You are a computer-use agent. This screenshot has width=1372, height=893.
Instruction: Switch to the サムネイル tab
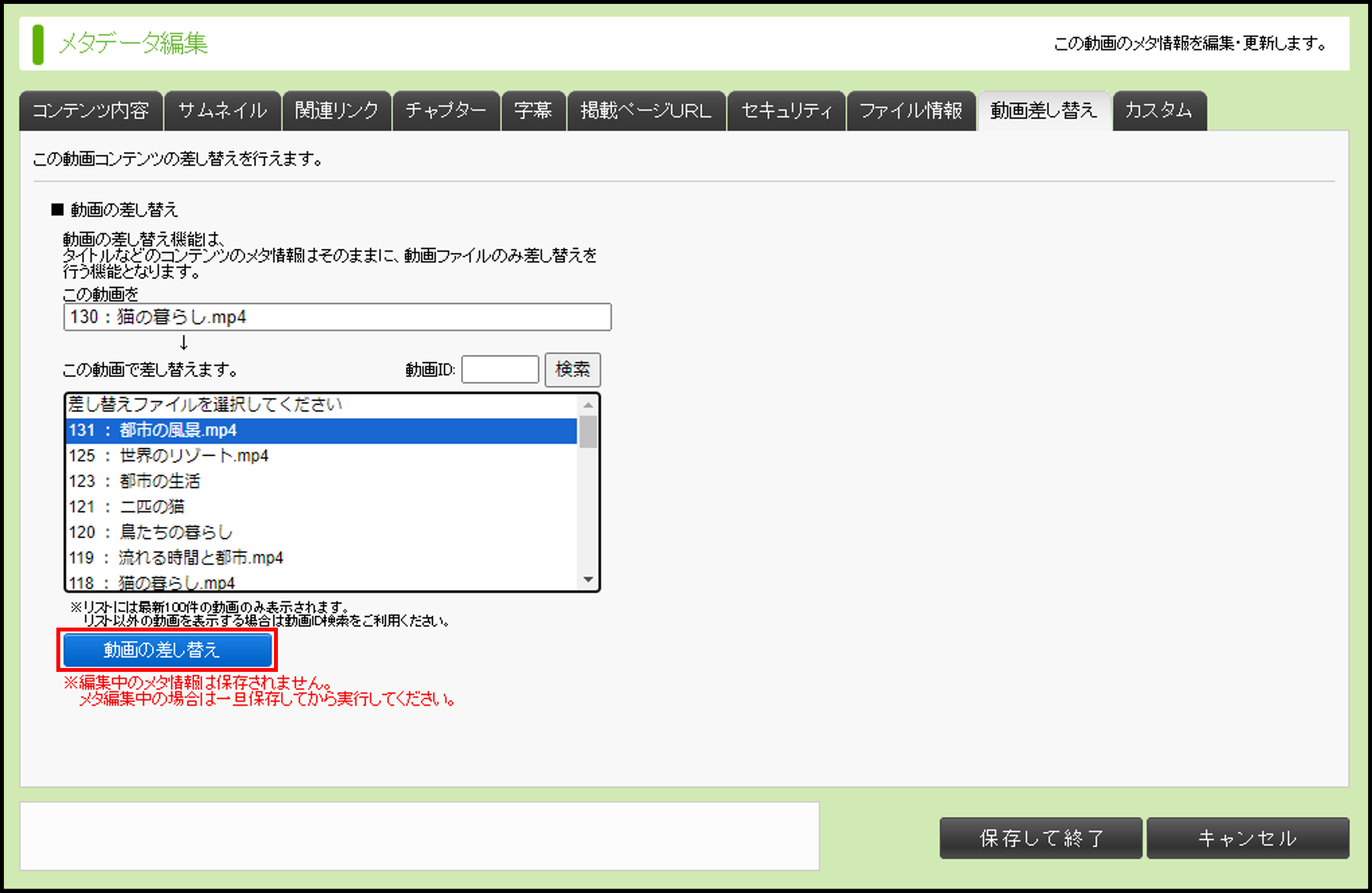click(x=223, y=111)
